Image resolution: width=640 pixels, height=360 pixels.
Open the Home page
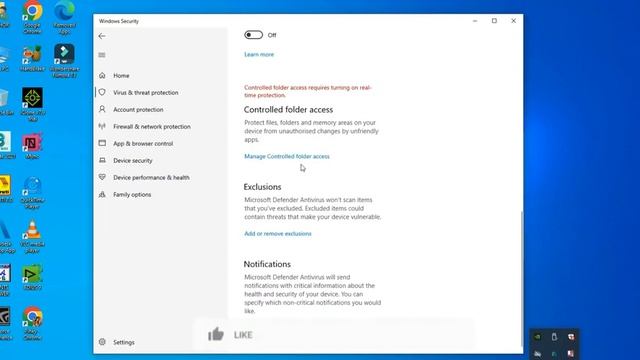coord(121,76)
